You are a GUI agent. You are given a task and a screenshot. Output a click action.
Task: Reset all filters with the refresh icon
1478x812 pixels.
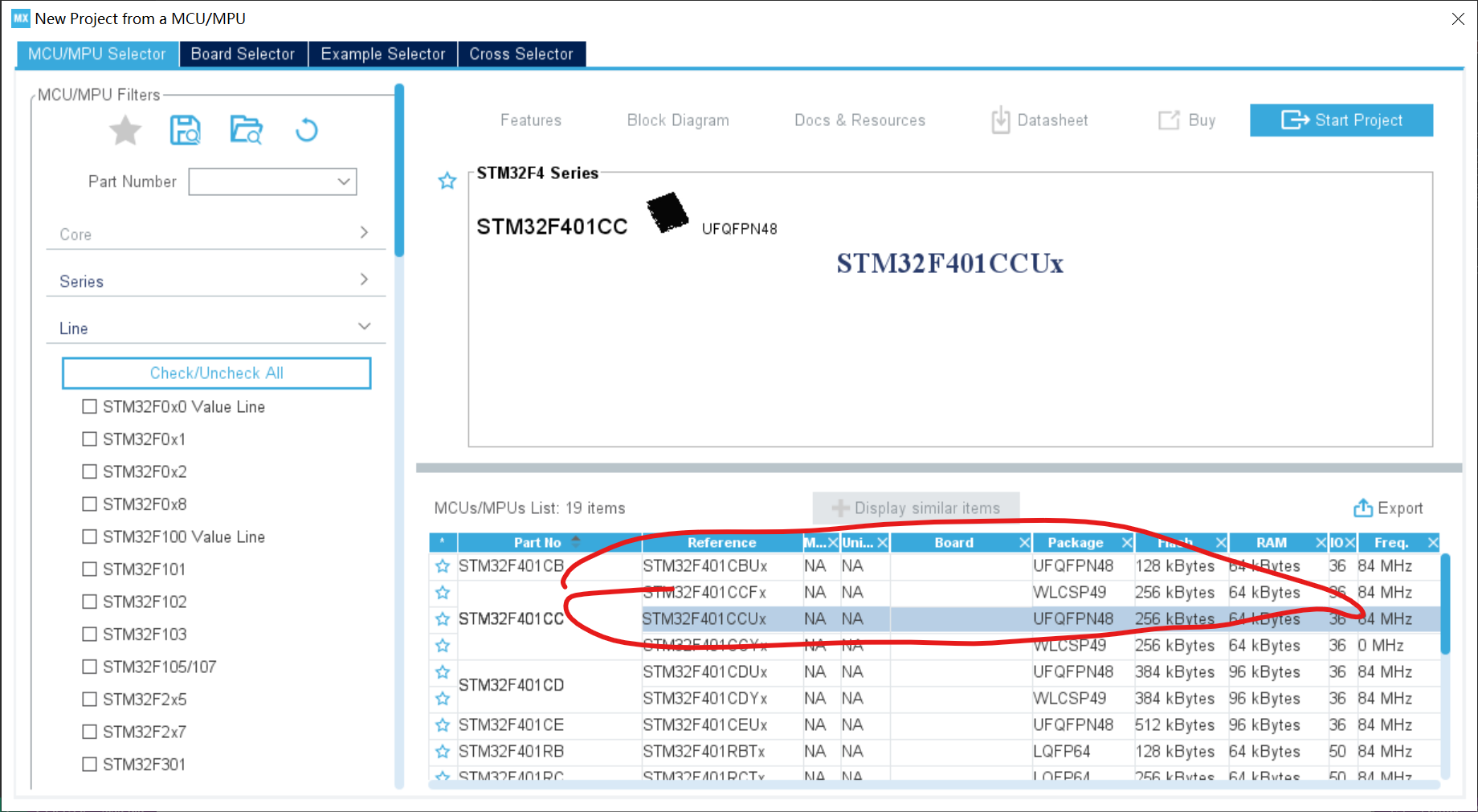tap(307, 130)
